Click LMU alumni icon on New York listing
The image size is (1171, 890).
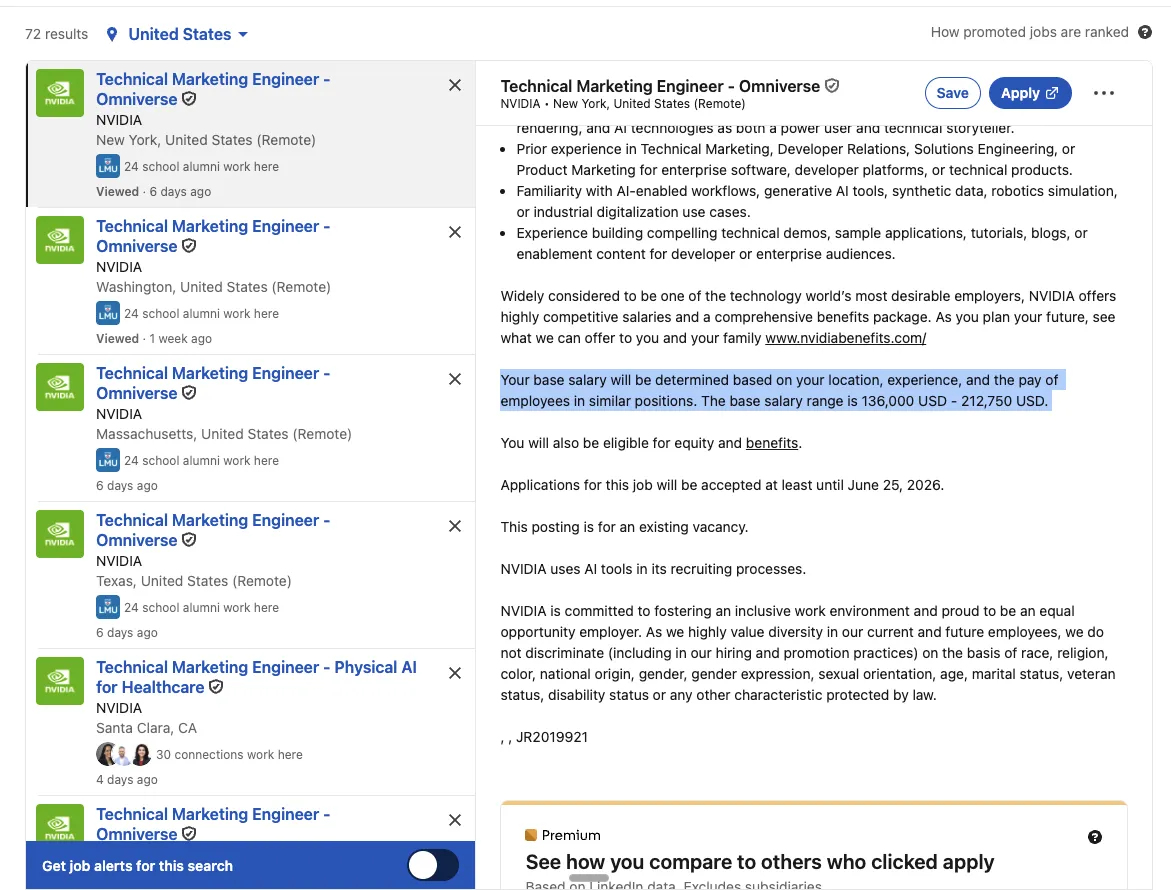click(108, 166)
